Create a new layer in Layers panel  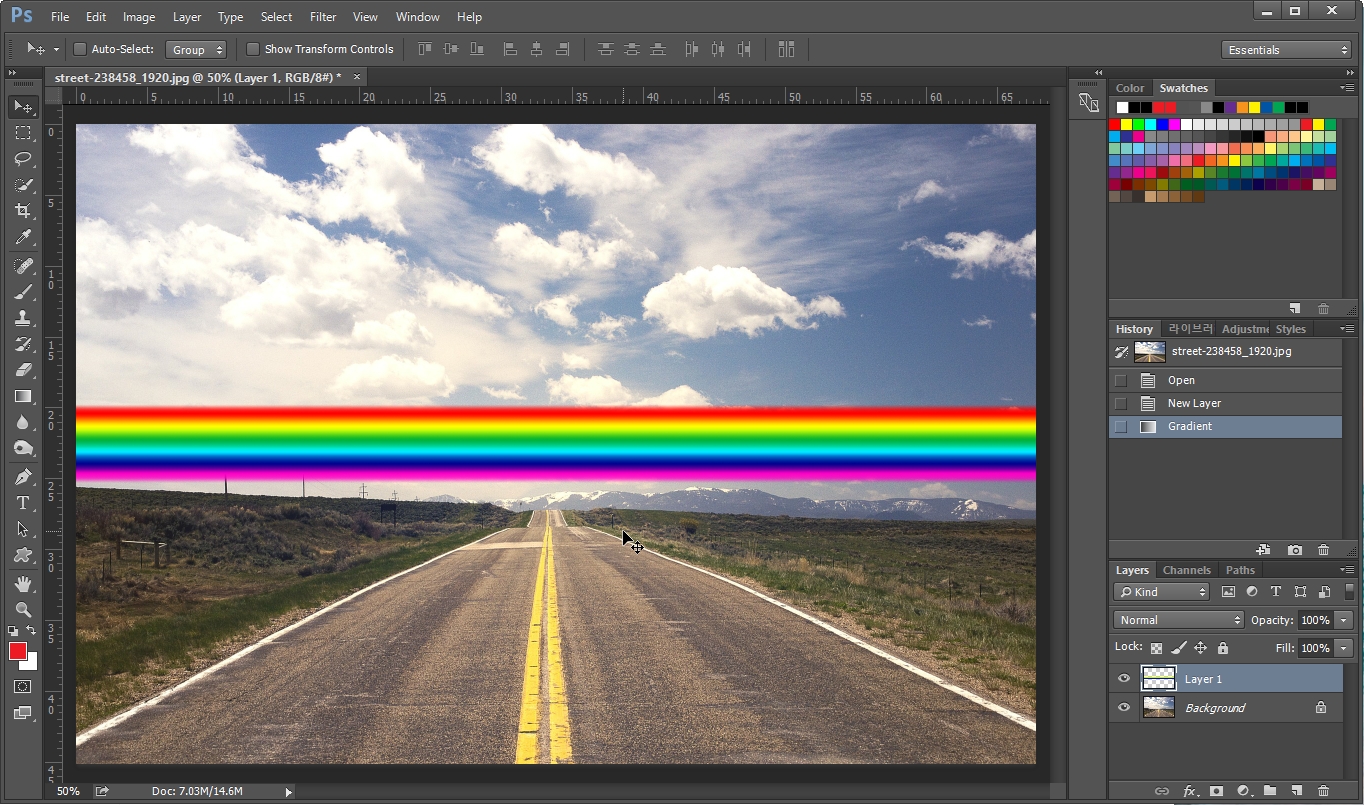[1296, 791]
